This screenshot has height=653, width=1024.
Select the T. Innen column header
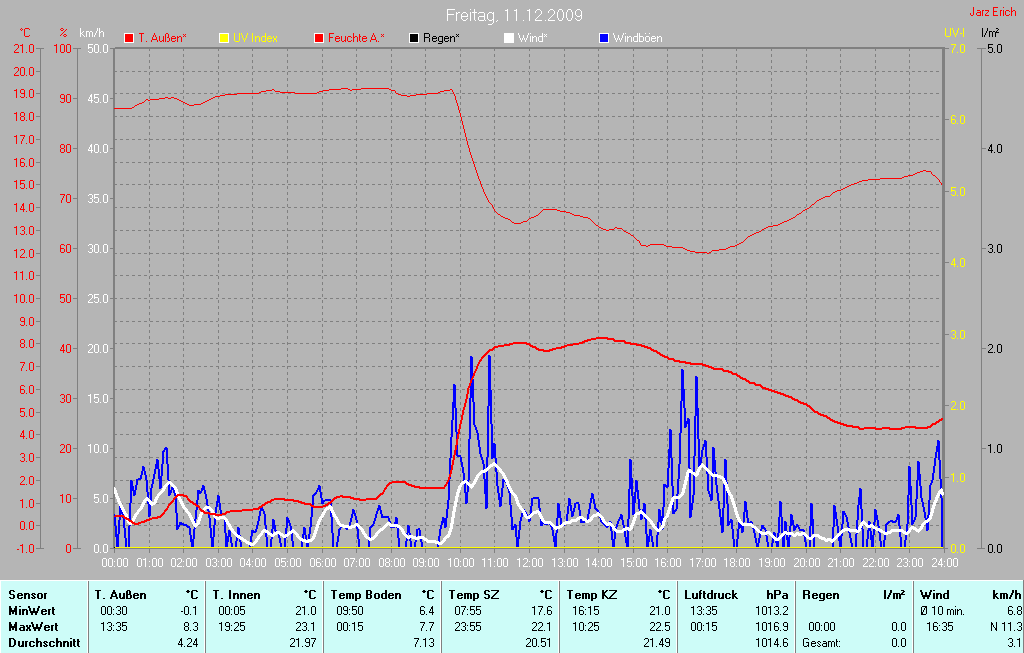coord(235,595)
